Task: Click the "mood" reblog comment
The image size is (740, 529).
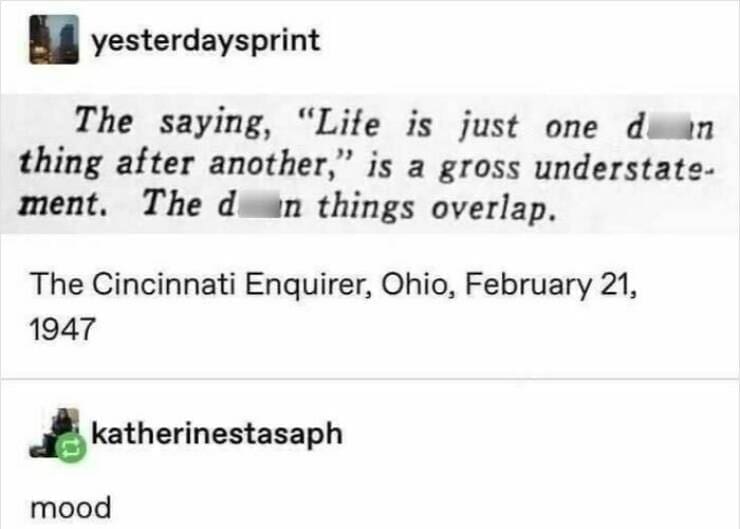Action: 70,508
